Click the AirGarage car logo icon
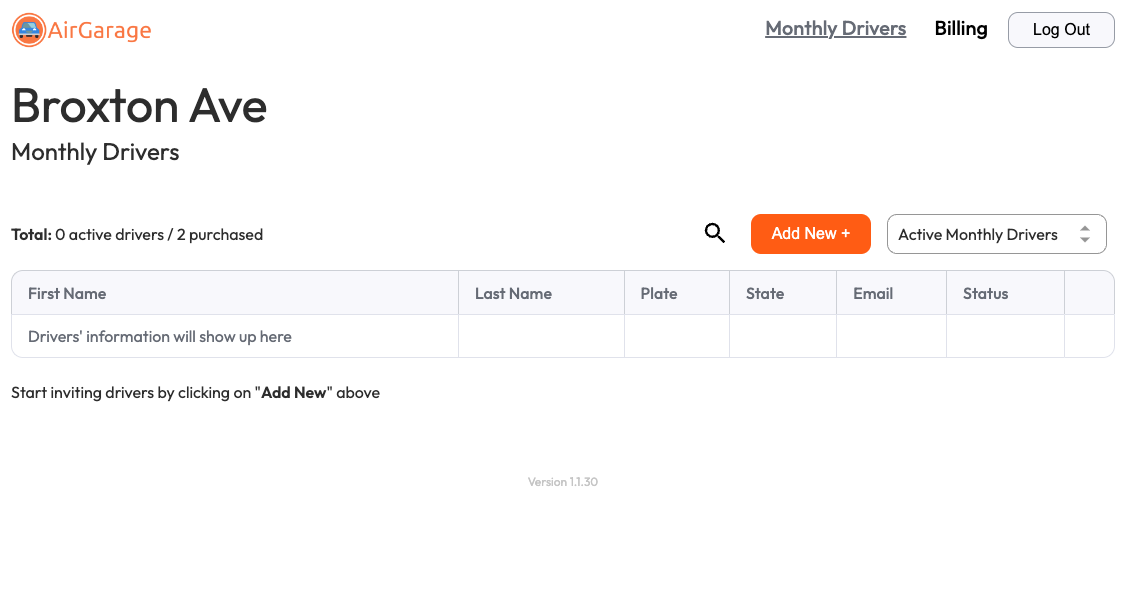 (x=29, y=30)
